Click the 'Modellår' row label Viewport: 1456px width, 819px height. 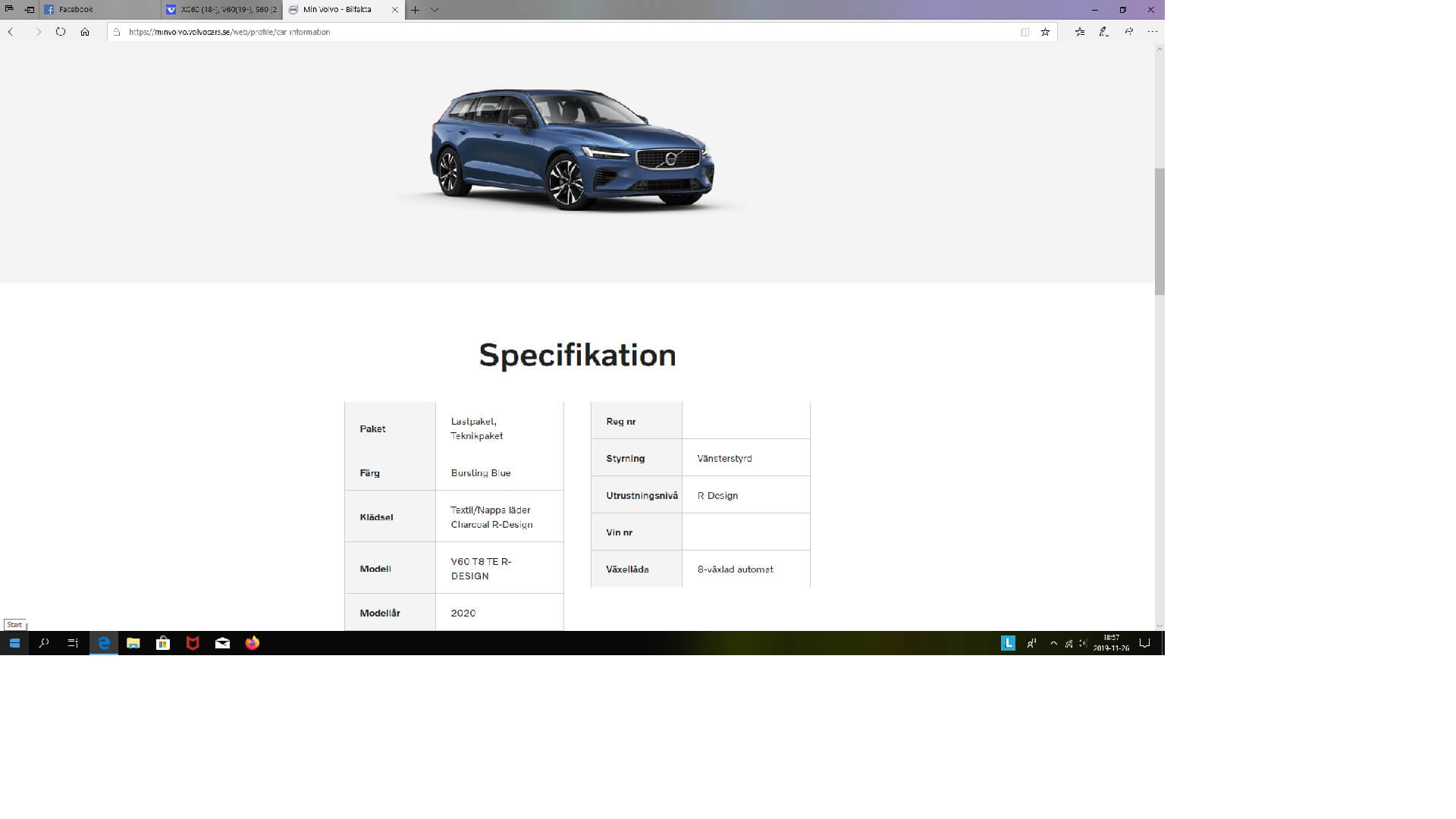click(380, 613)
